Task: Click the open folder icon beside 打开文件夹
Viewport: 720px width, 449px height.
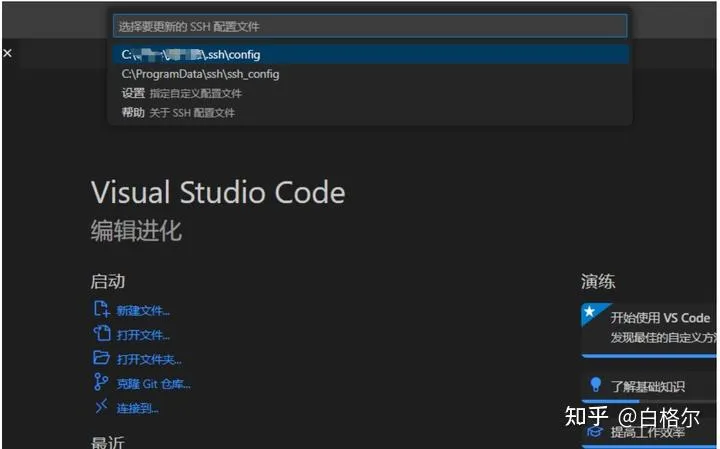Action: [x=101, y=358]
